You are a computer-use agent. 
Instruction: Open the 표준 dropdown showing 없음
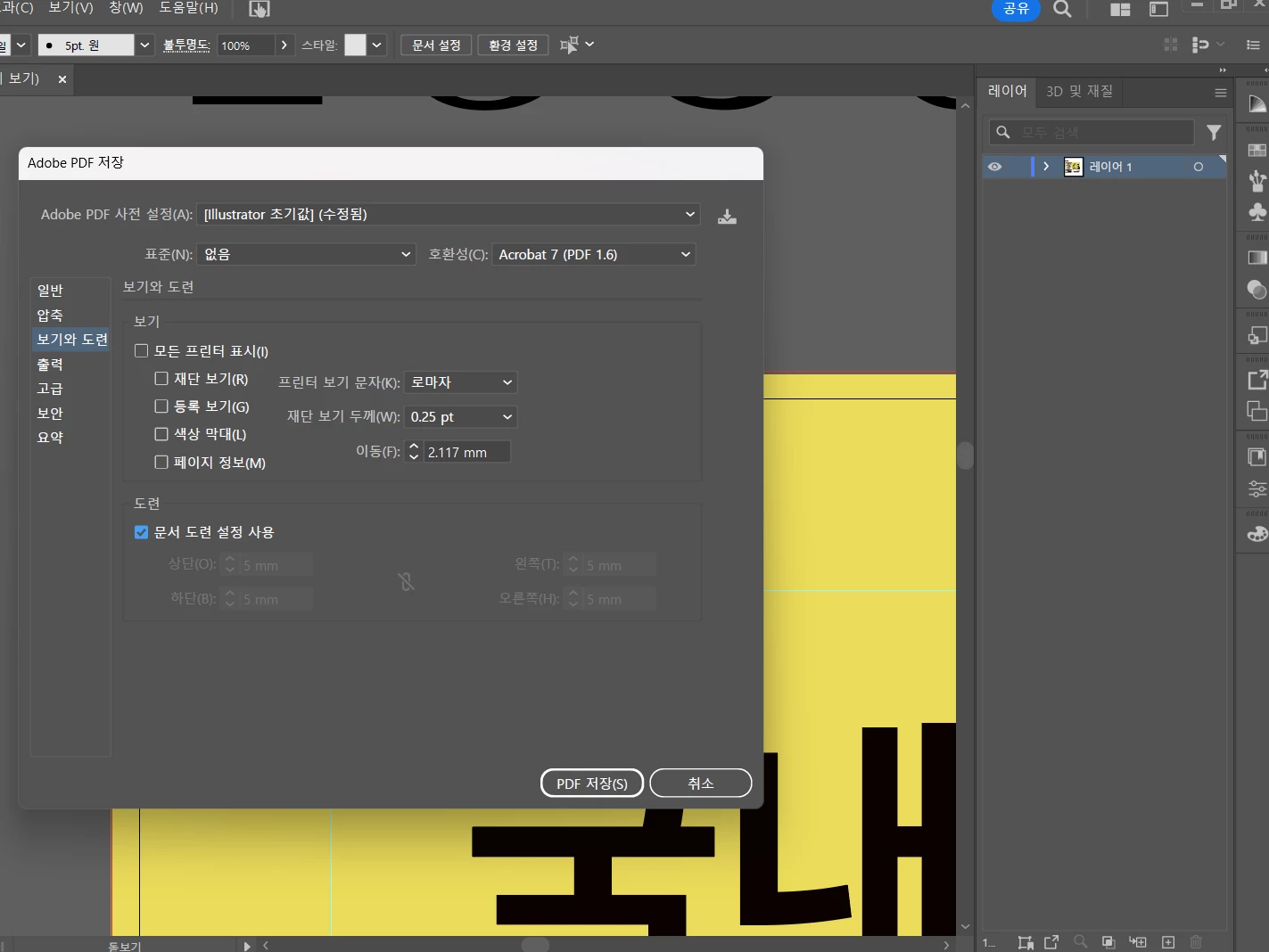(306, 254)
